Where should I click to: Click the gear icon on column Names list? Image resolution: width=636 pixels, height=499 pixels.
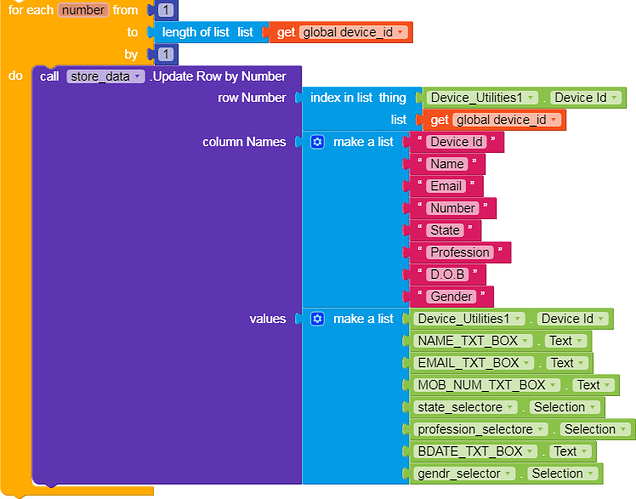pyautogui.click(x=317, y=142)
